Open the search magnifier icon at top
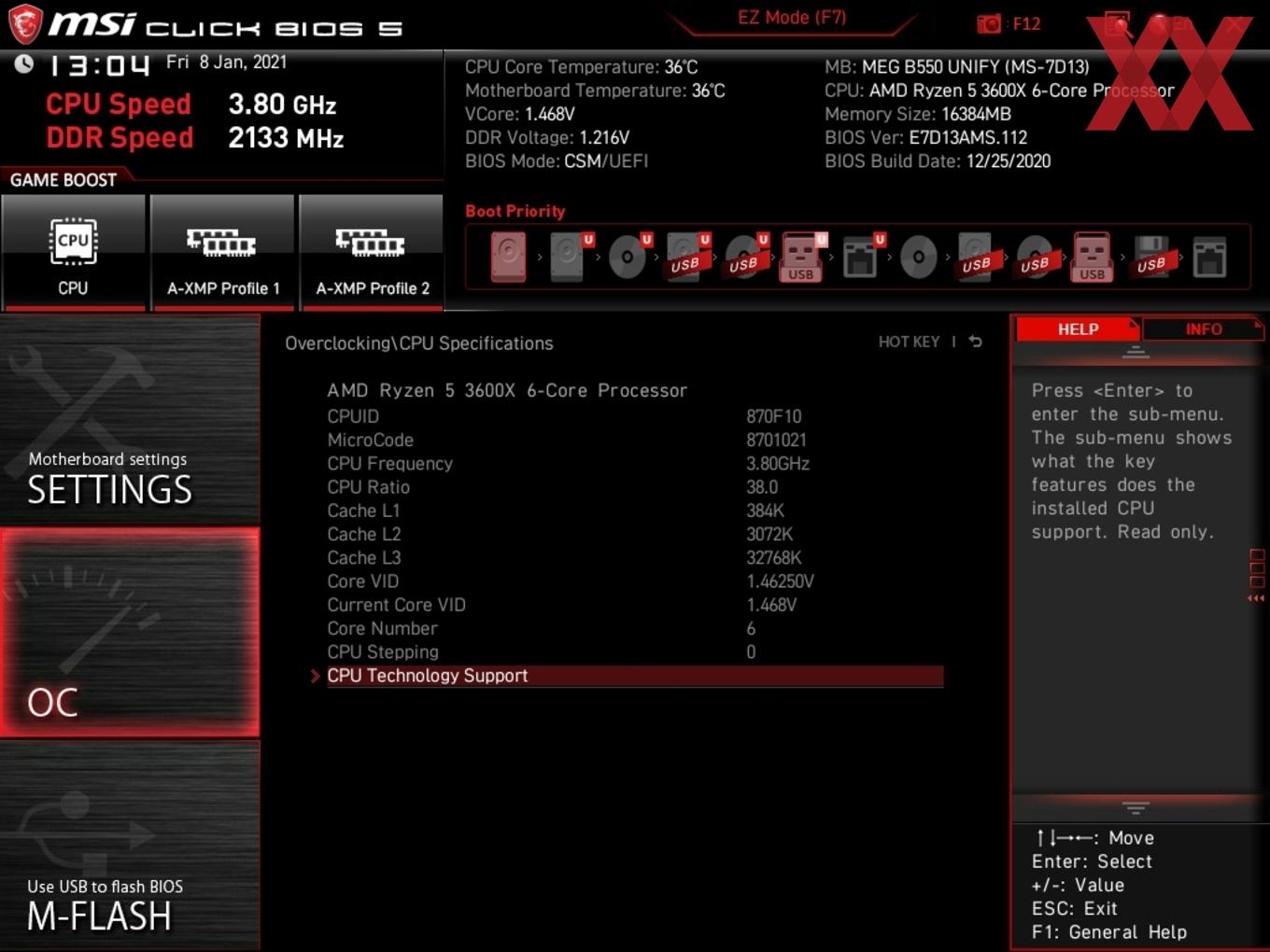1270x952 pixels. click(x=1118, y=23)
